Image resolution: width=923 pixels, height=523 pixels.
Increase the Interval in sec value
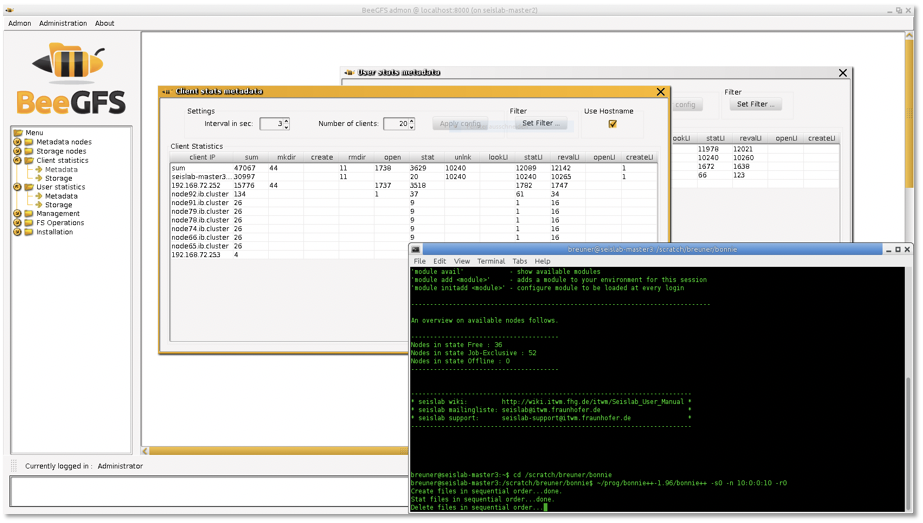coord(287,121)
